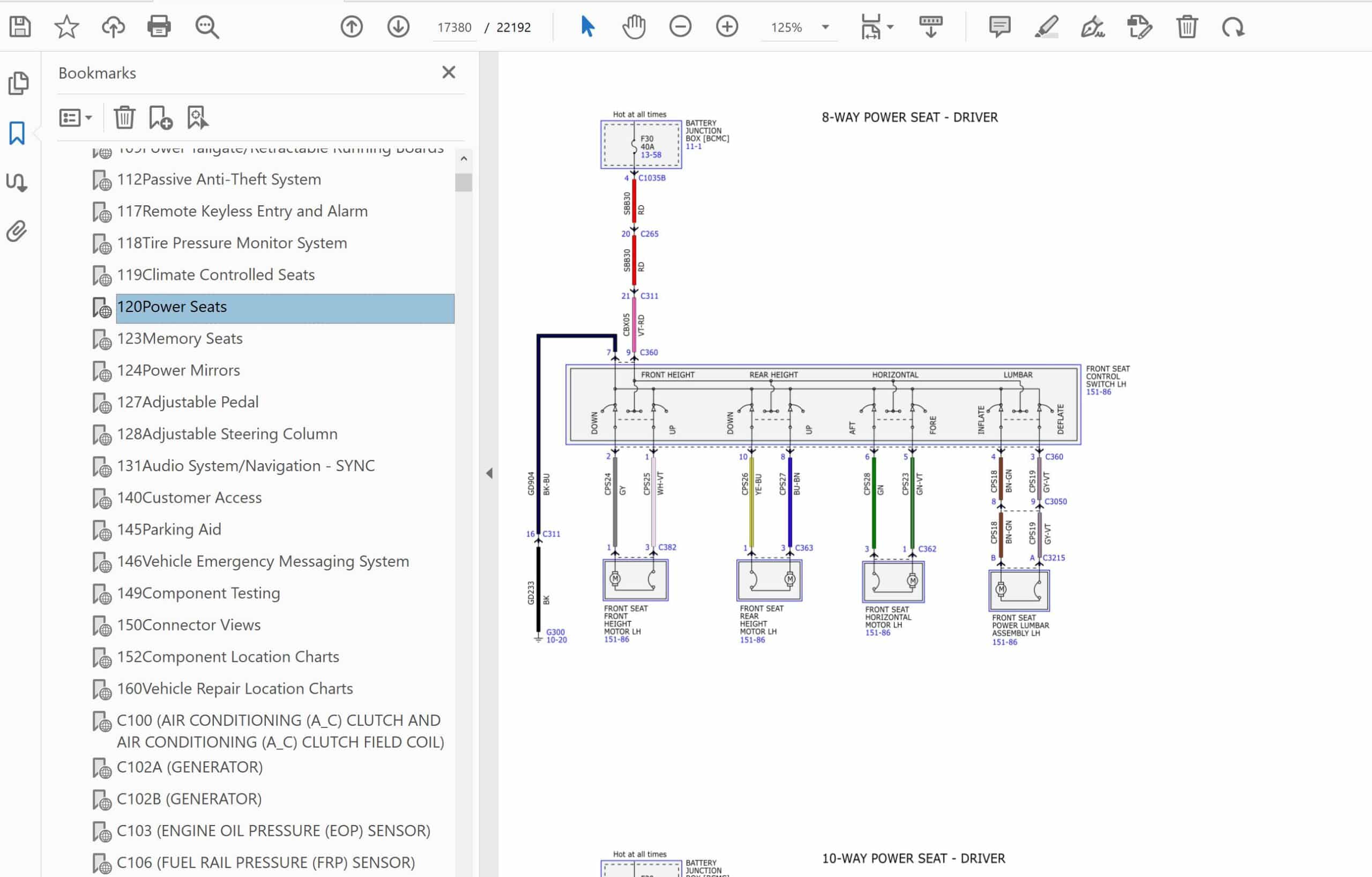Click the C102A (GENERATOR) bookmark

190,767
